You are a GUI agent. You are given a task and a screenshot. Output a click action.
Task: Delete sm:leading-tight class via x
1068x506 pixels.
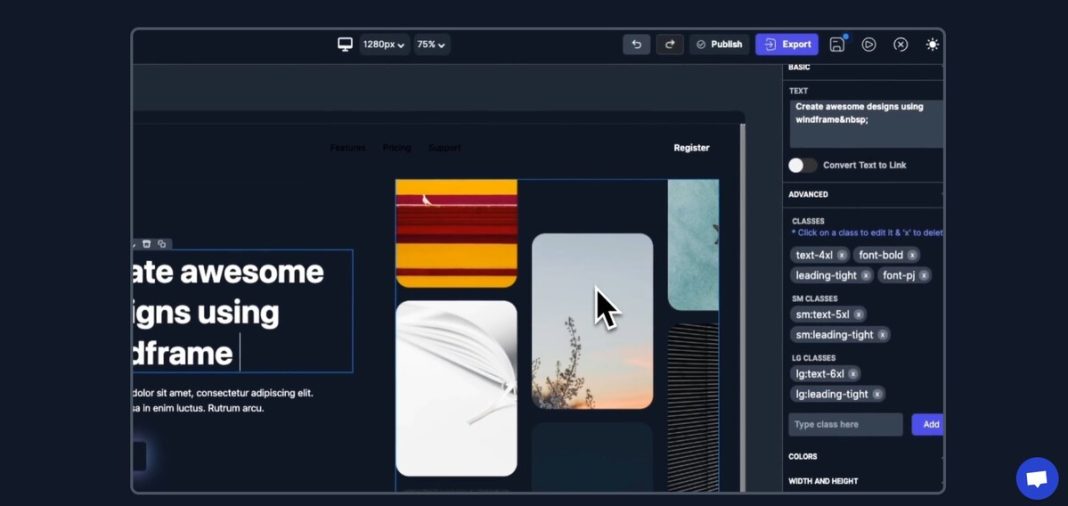pos(882,335)
